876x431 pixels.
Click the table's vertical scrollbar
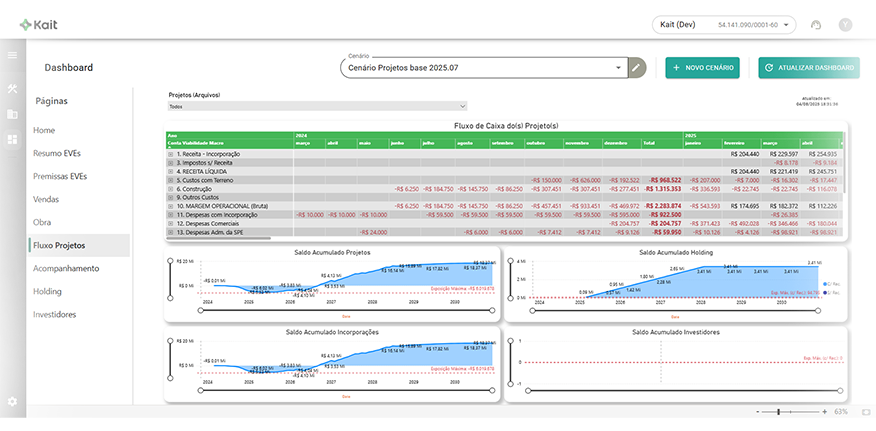[x=845, y=163]
